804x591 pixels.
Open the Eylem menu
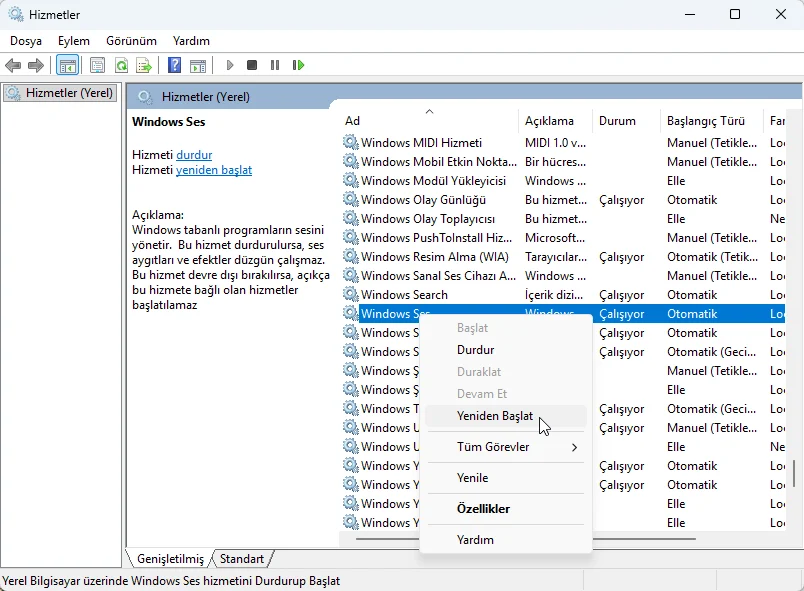click(74, 41)
